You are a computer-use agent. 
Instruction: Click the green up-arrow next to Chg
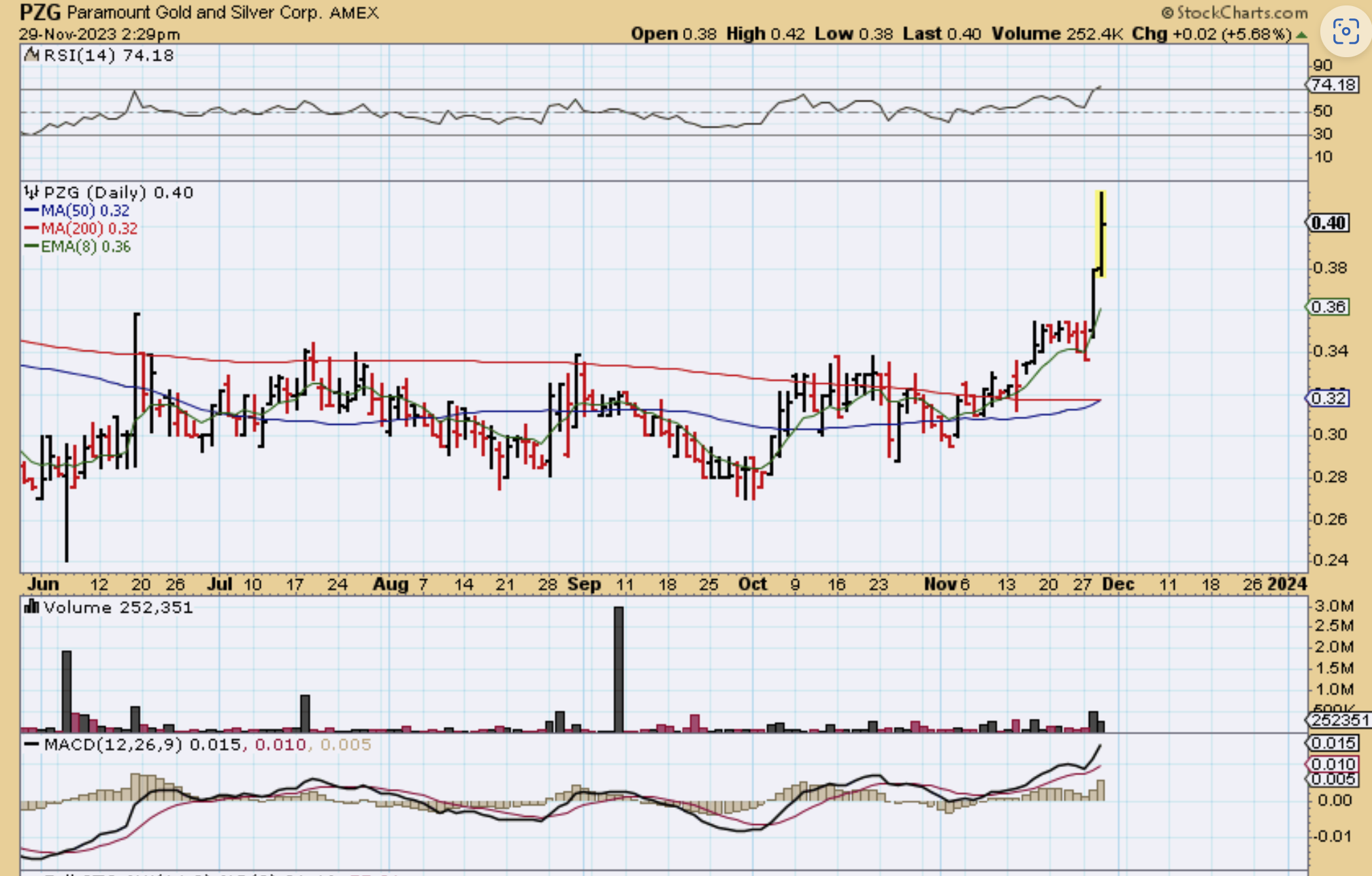click(1301, 34)
